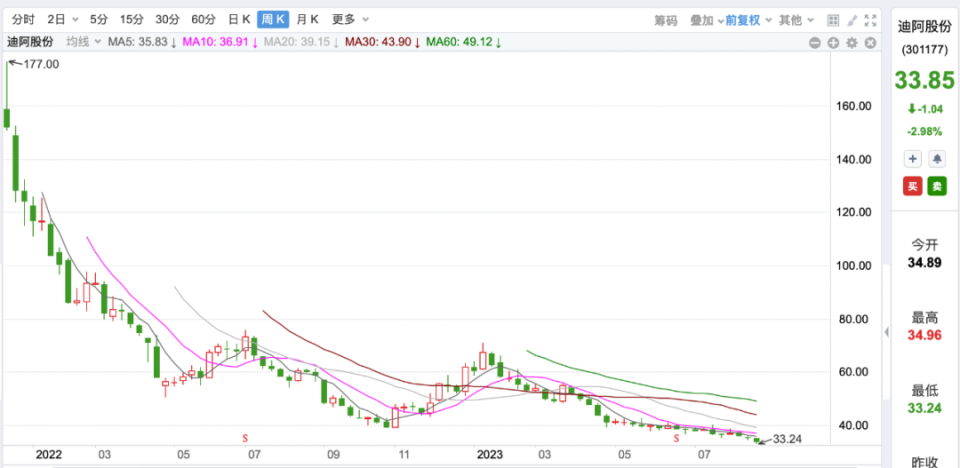Click the red 买 buy button
The image size is (960, 468).
[912, 186]
